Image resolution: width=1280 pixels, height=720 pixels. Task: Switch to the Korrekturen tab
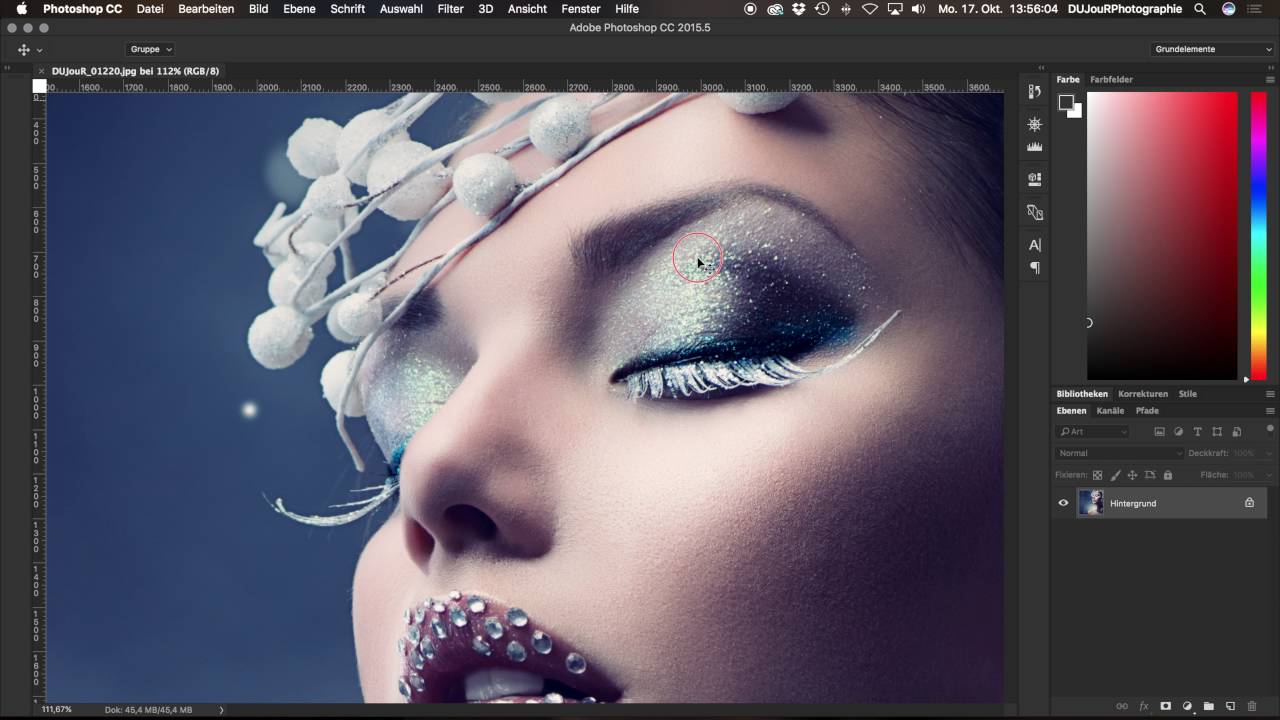[1143, 394]
